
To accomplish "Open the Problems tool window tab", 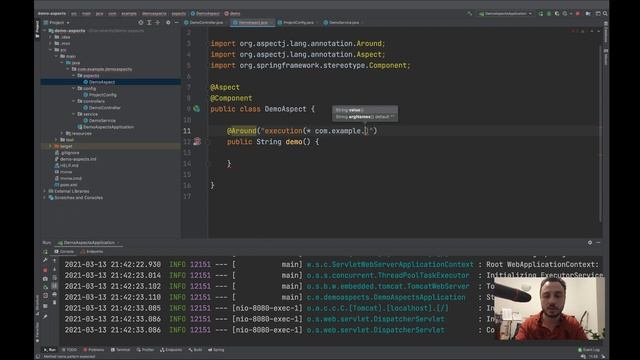I will 94,350.
